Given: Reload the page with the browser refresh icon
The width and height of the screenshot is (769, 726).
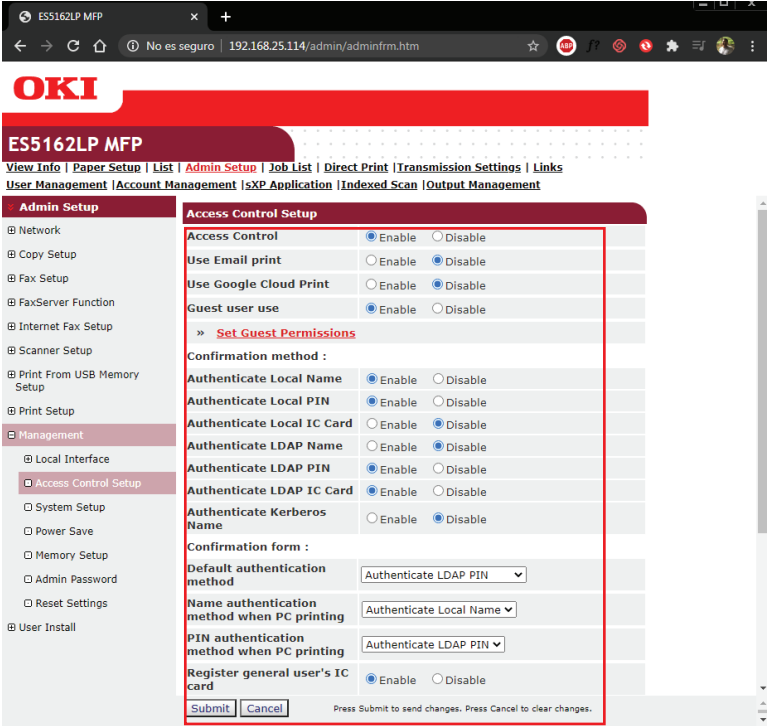Looking at the screenshot, I should click(73, 46).
